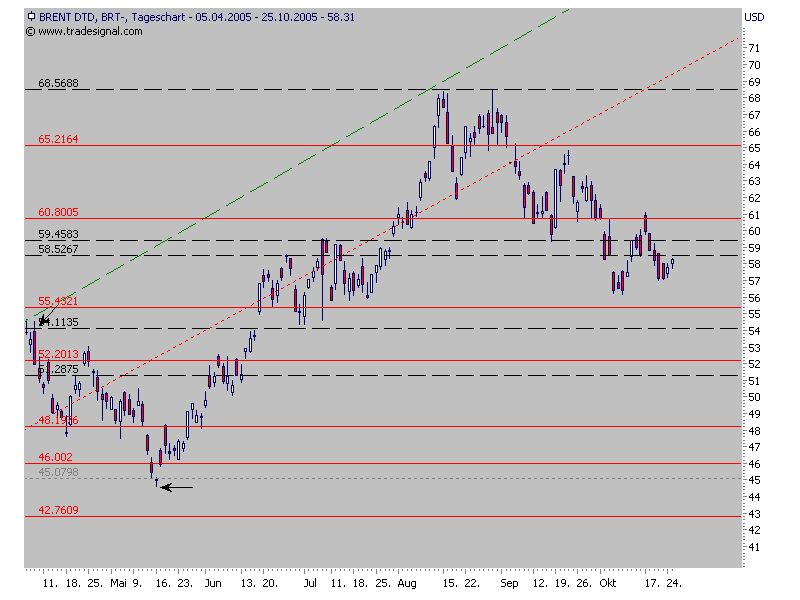The width and height of the screenshot is (800, 600).
Task: Click the 68.5688 price level label
Action: click(59, 86)
